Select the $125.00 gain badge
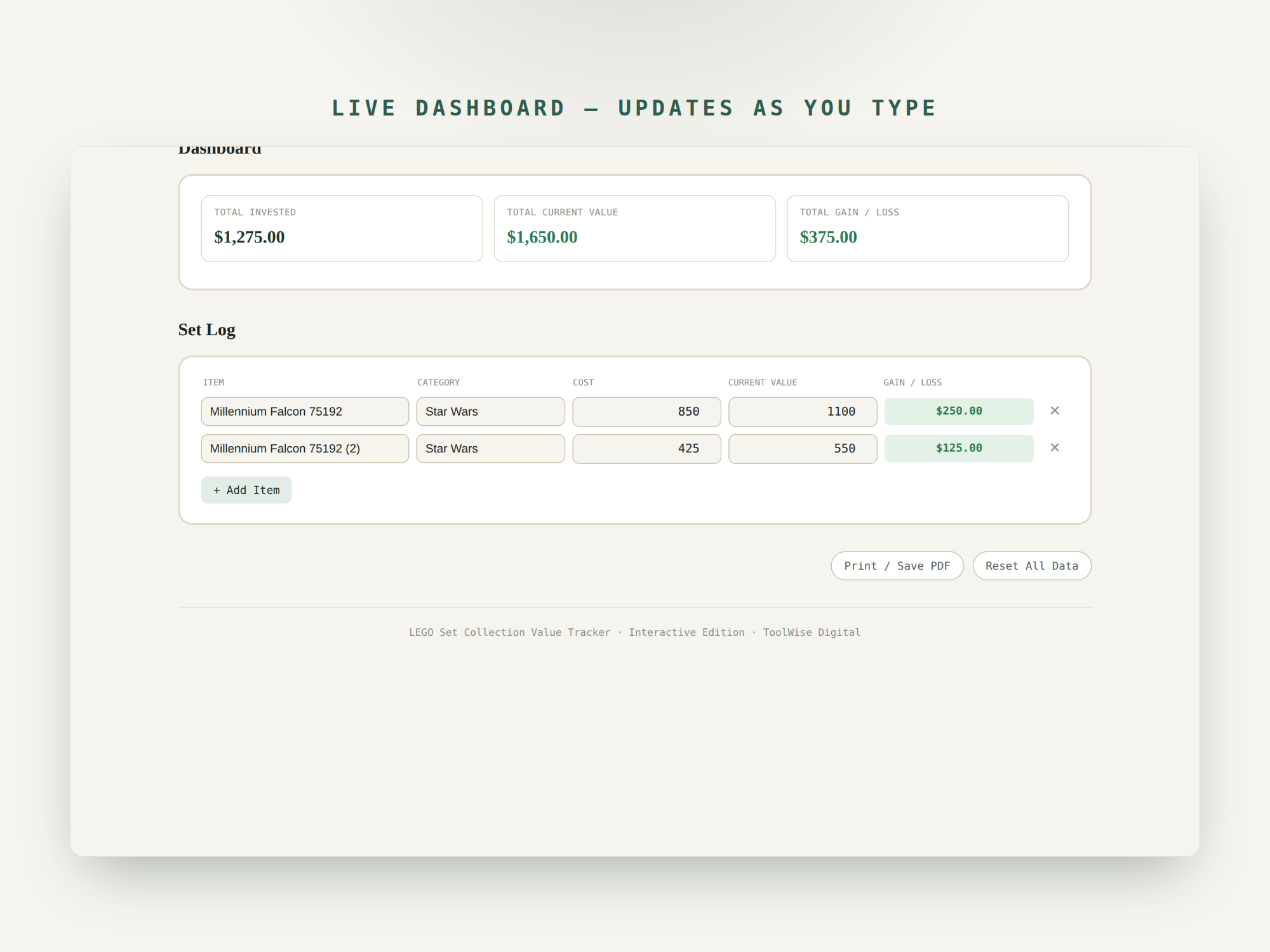The image size is (1270, 952). pyautogui.click(x=959, y=448)
